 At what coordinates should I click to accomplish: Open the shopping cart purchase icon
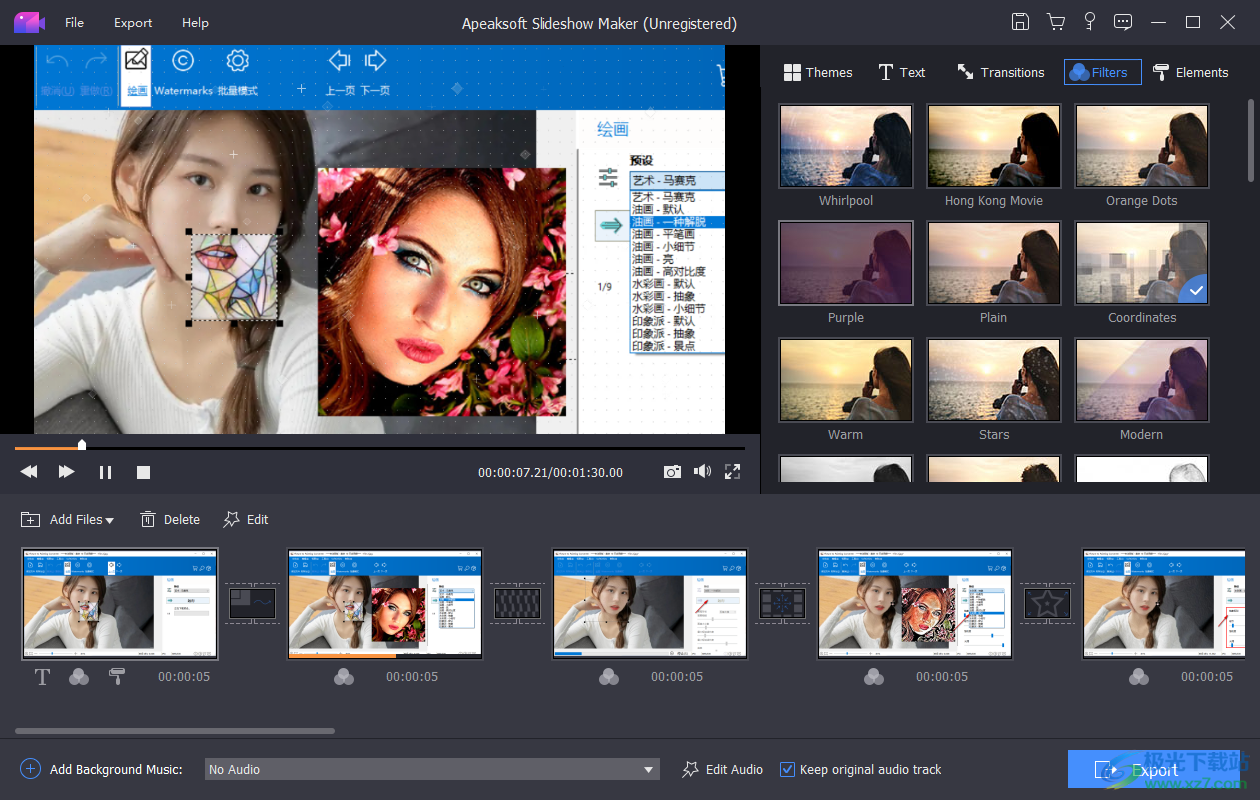tap(1055, 21)
